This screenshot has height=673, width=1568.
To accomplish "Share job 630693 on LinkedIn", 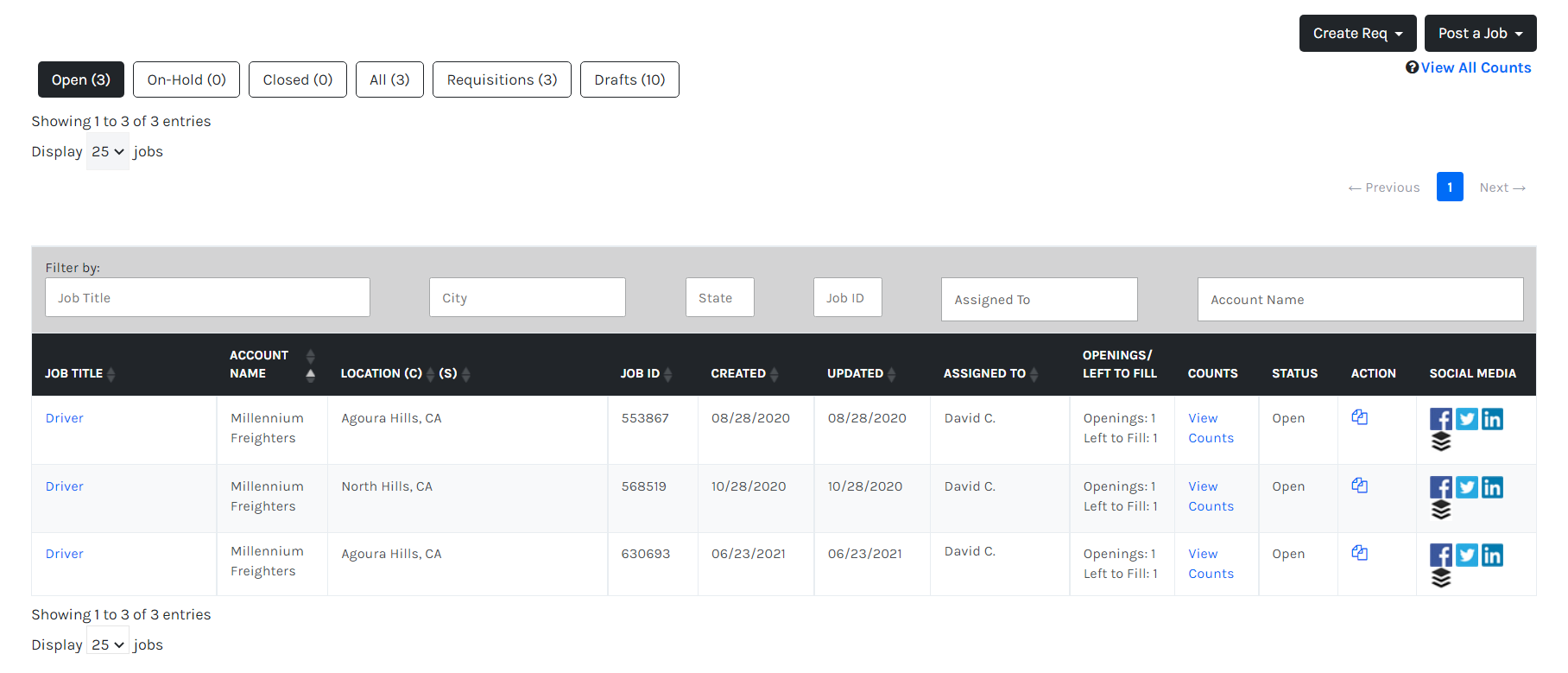I will [x=1492, y=555].
